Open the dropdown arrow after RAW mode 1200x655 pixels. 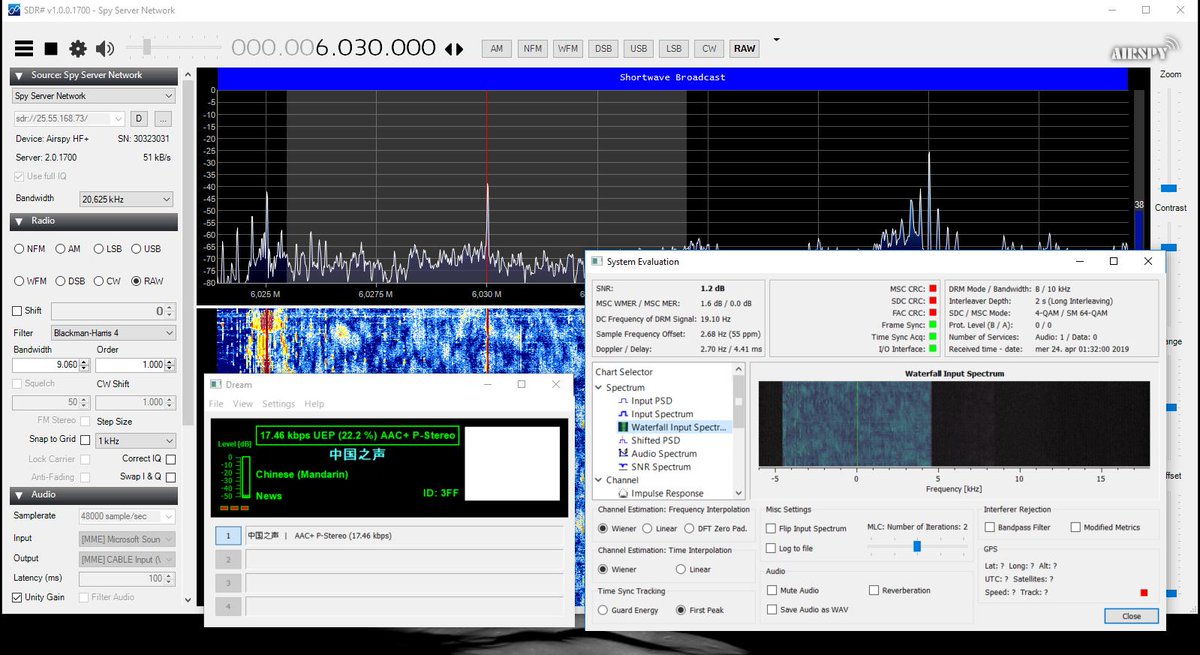[776, 41]
